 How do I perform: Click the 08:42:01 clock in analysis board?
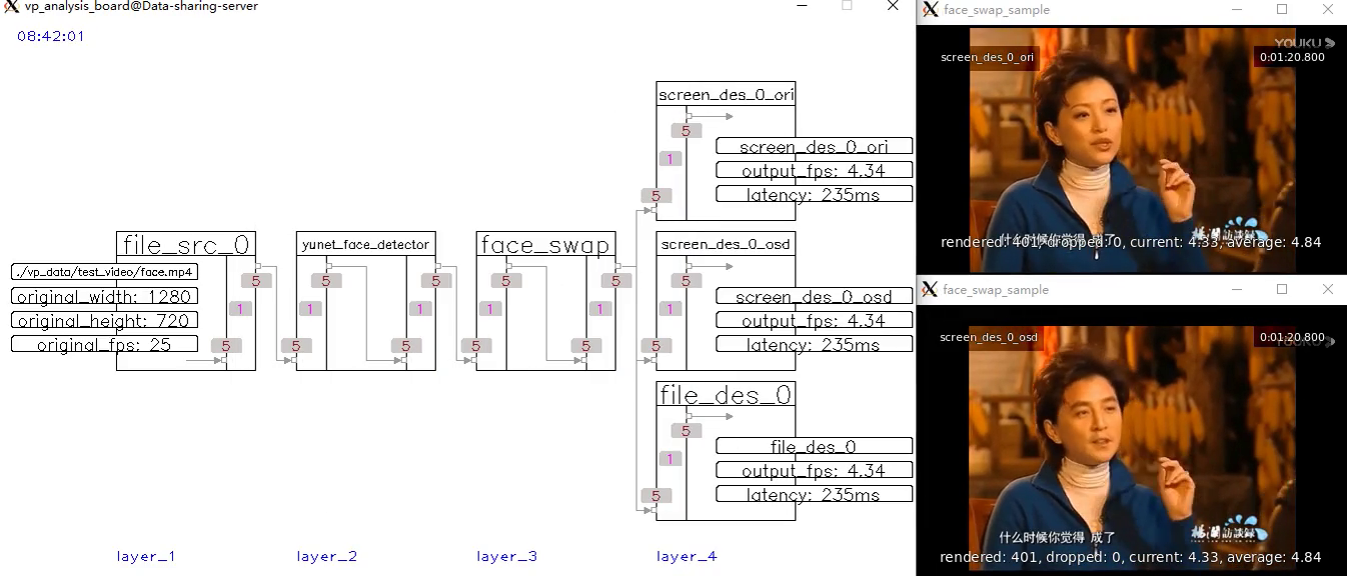click(x=51, y=36)
